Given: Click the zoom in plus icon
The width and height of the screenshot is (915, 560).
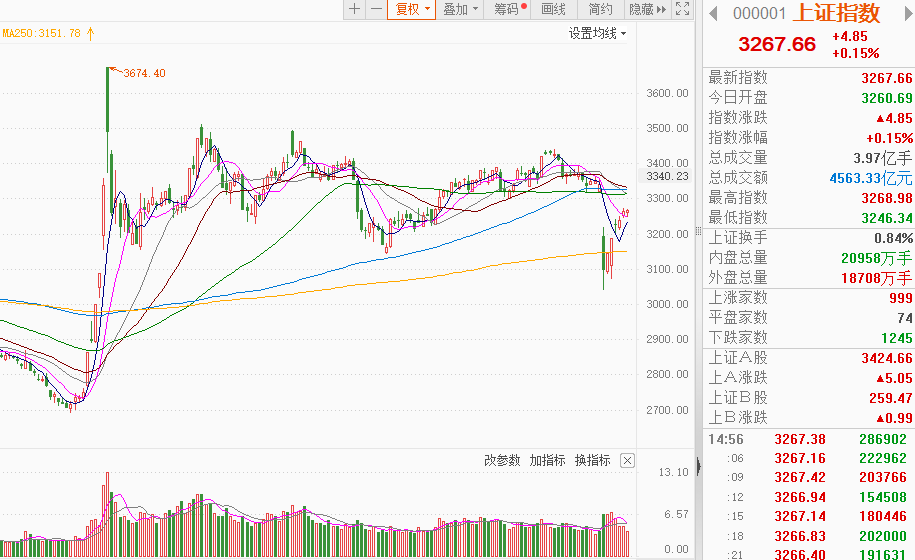Looking at the screenshot, I should [354, 9].
